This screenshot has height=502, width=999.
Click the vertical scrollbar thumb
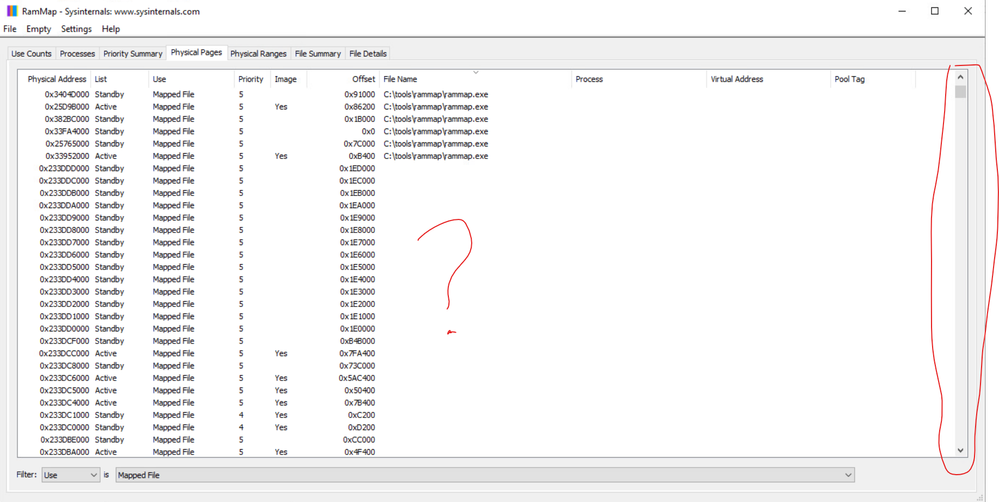point(960,91)
